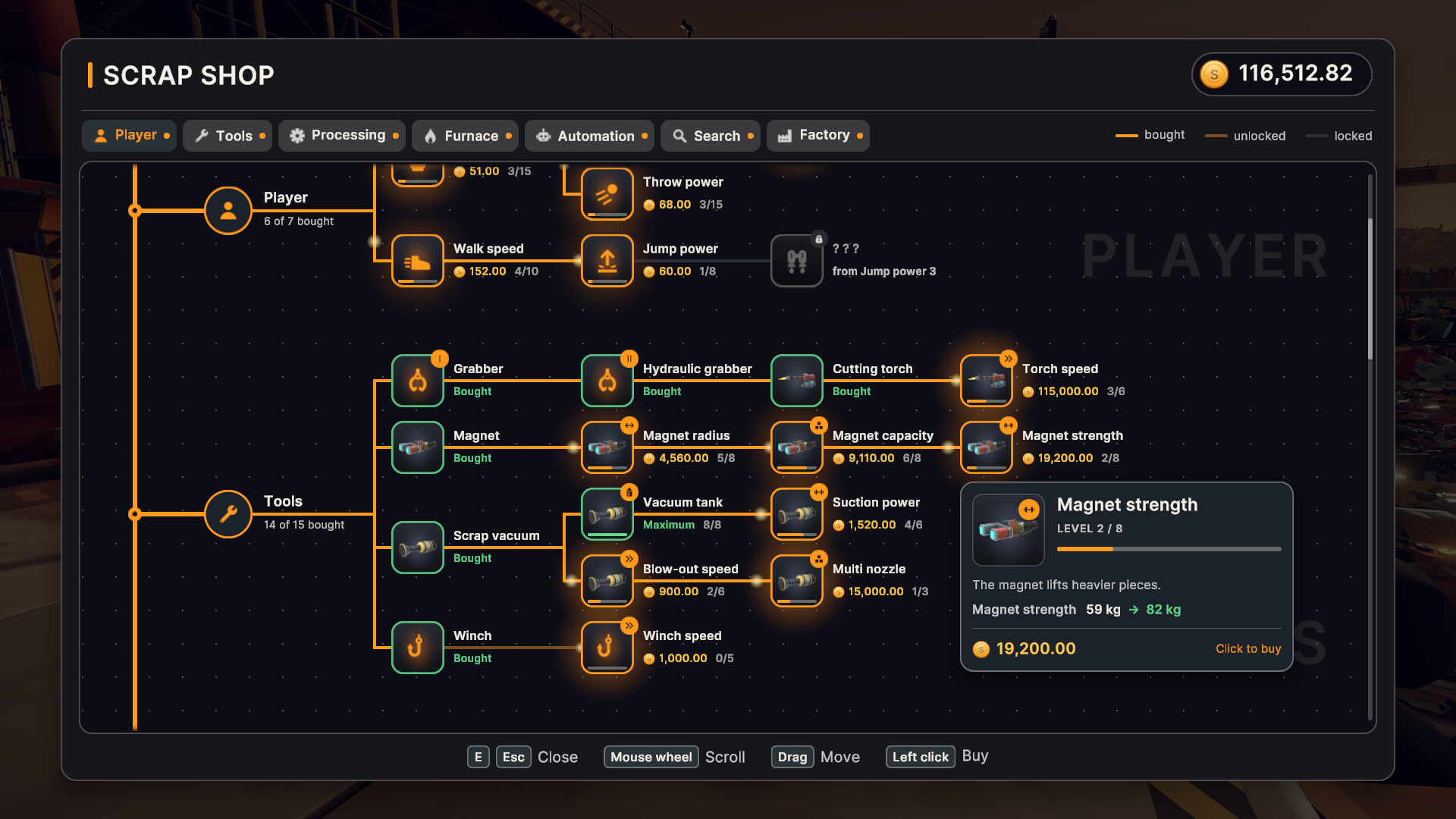Screen dimensions: 1456x819
Task: Buy Blow-out speed via its icon
Action: click(x=607, y=581)
